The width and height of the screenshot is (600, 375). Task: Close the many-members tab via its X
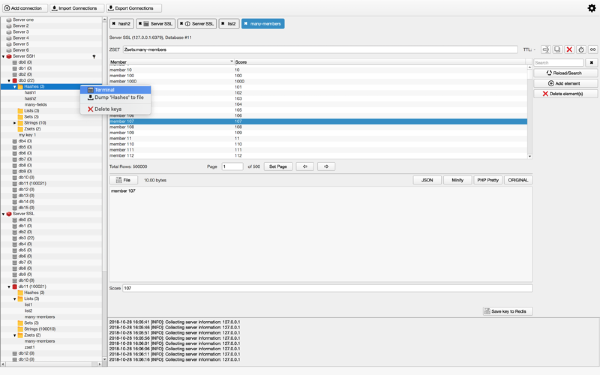point(246,24)
